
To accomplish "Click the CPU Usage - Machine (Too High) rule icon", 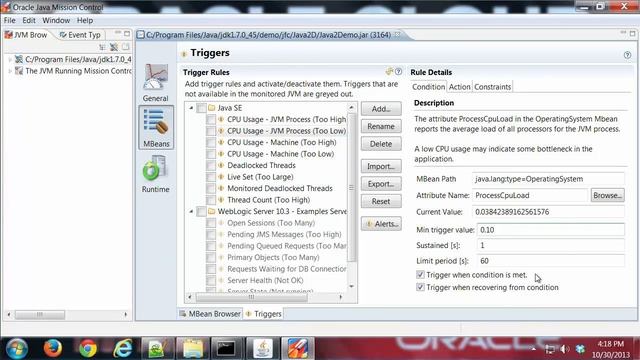I will pos(221,142).
